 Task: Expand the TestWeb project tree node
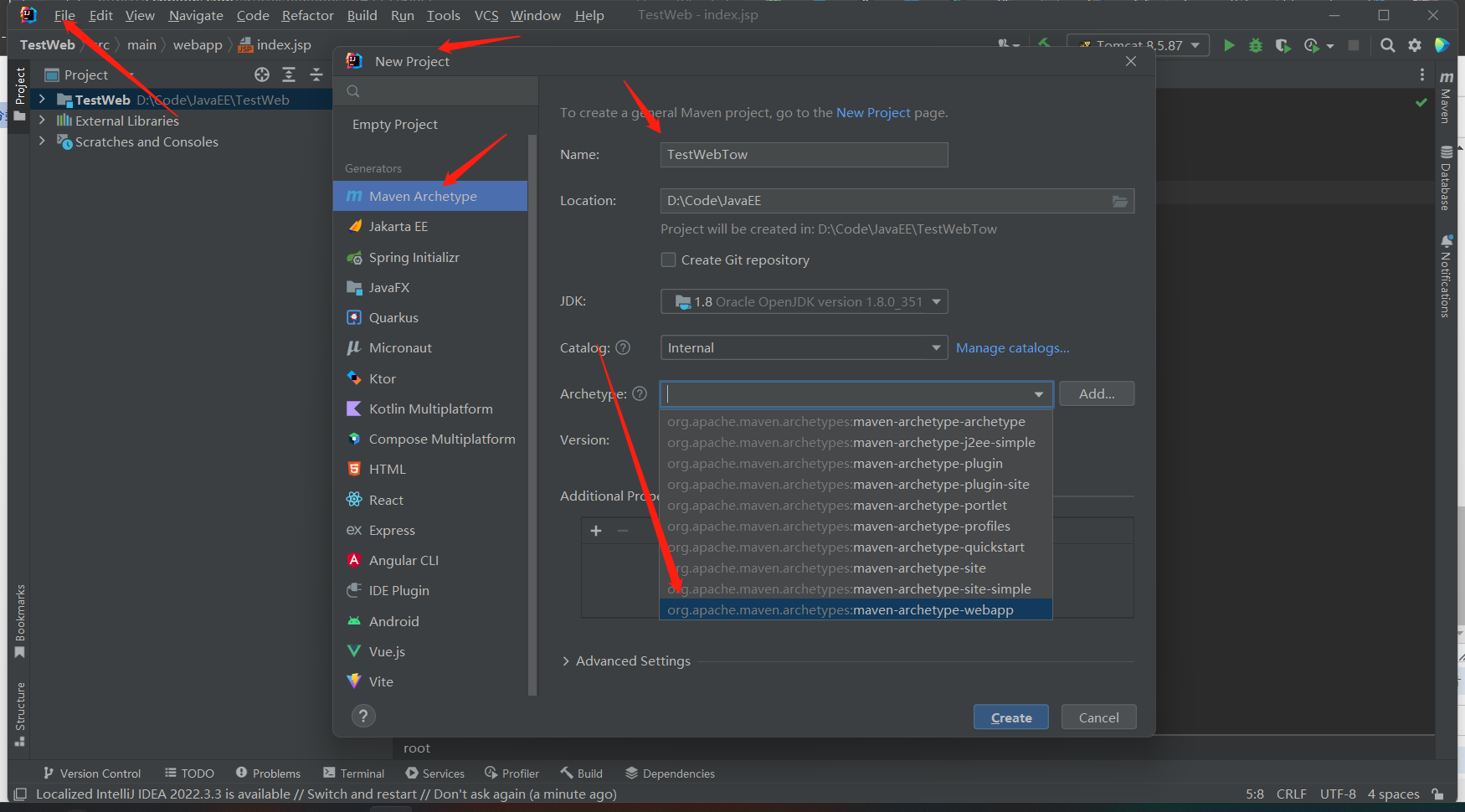(x=42, y=100)
